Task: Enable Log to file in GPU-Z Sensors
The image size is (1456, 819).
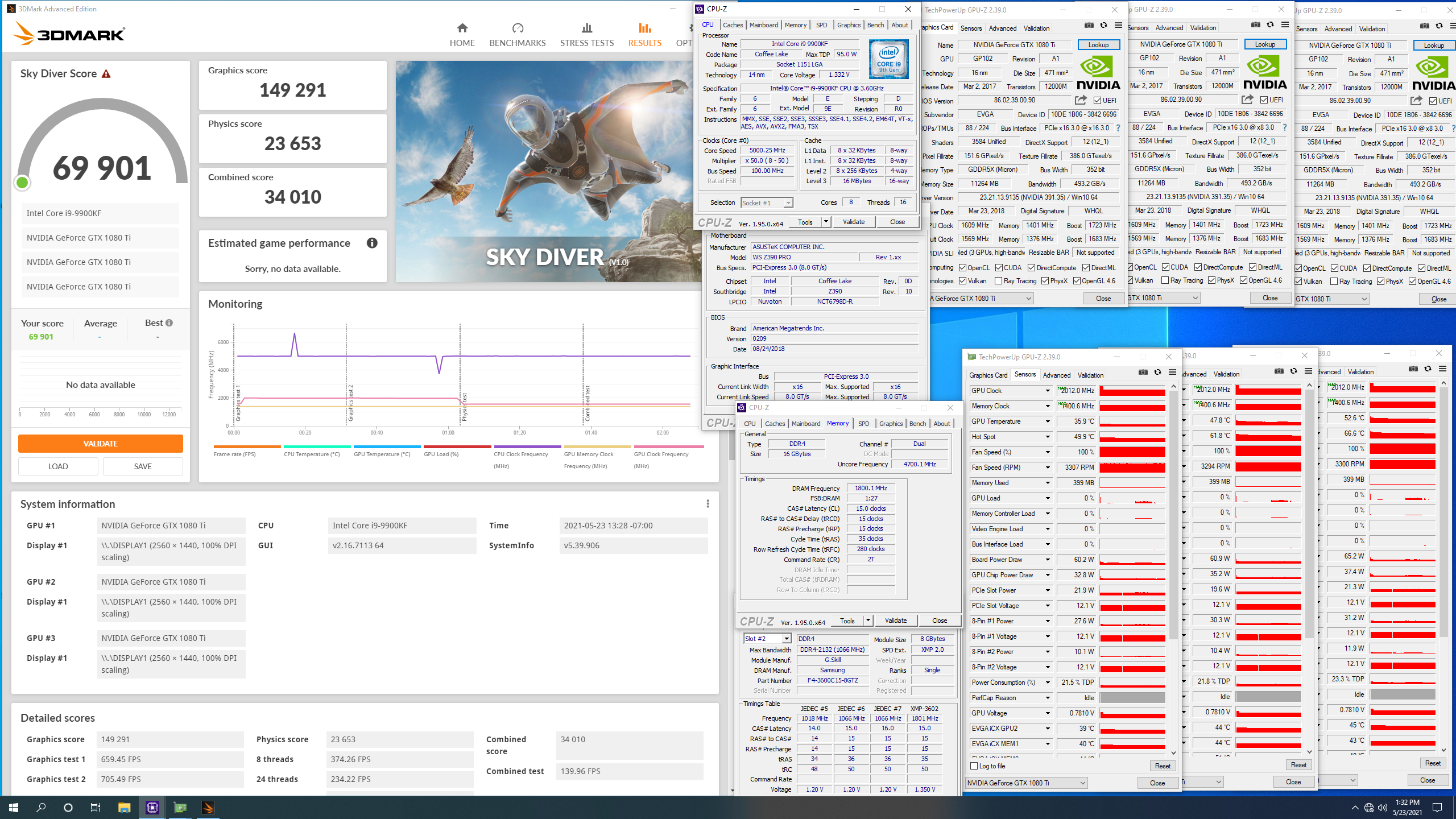Action: click(974, 766)
